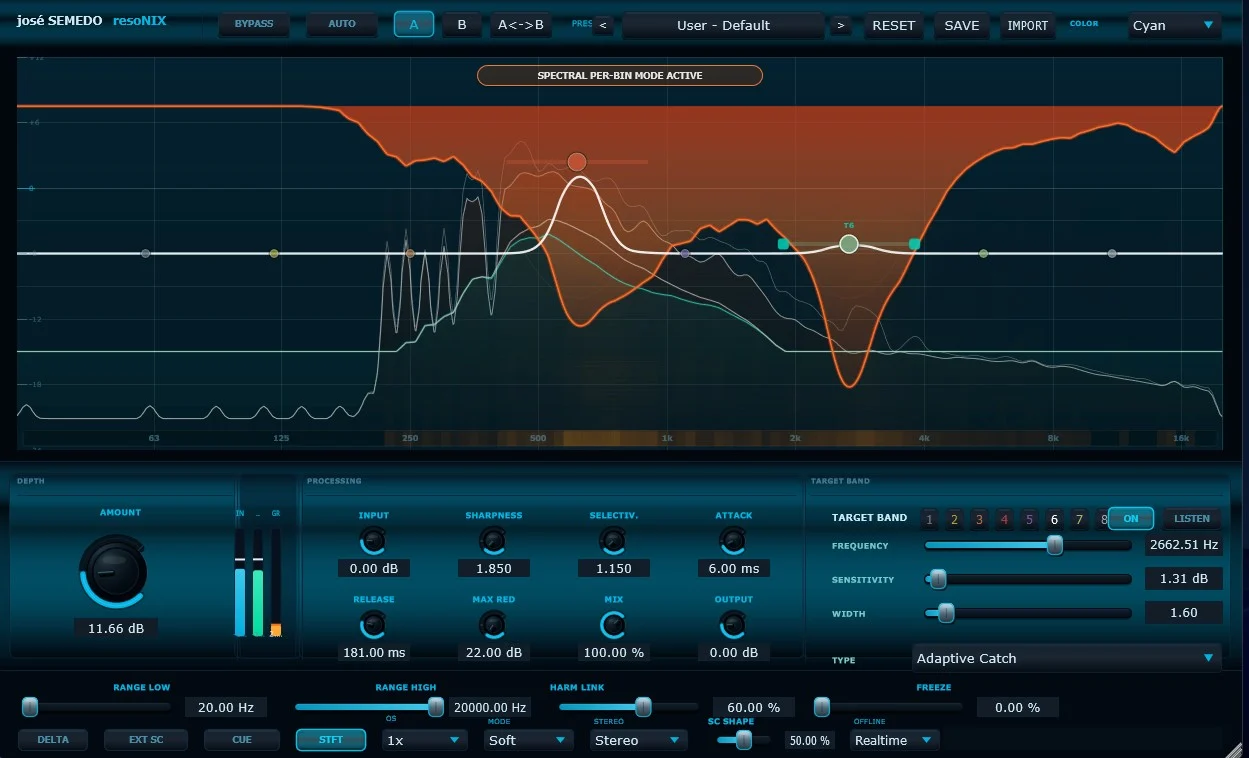Click the SENSITIVITY slider handle
Screen dimensions: 1249x758
[938, 579]
